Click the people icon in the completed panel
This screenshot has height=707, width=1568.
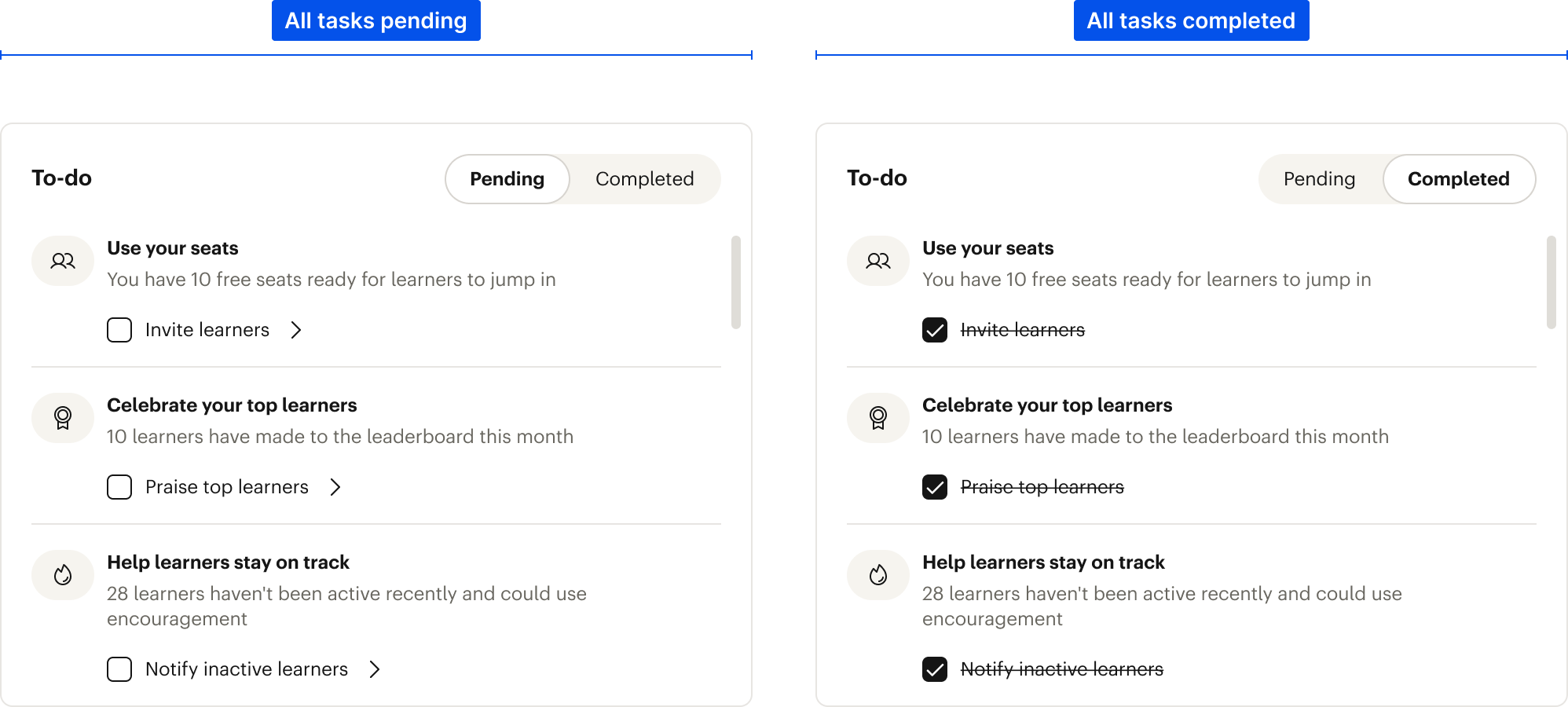878,261
